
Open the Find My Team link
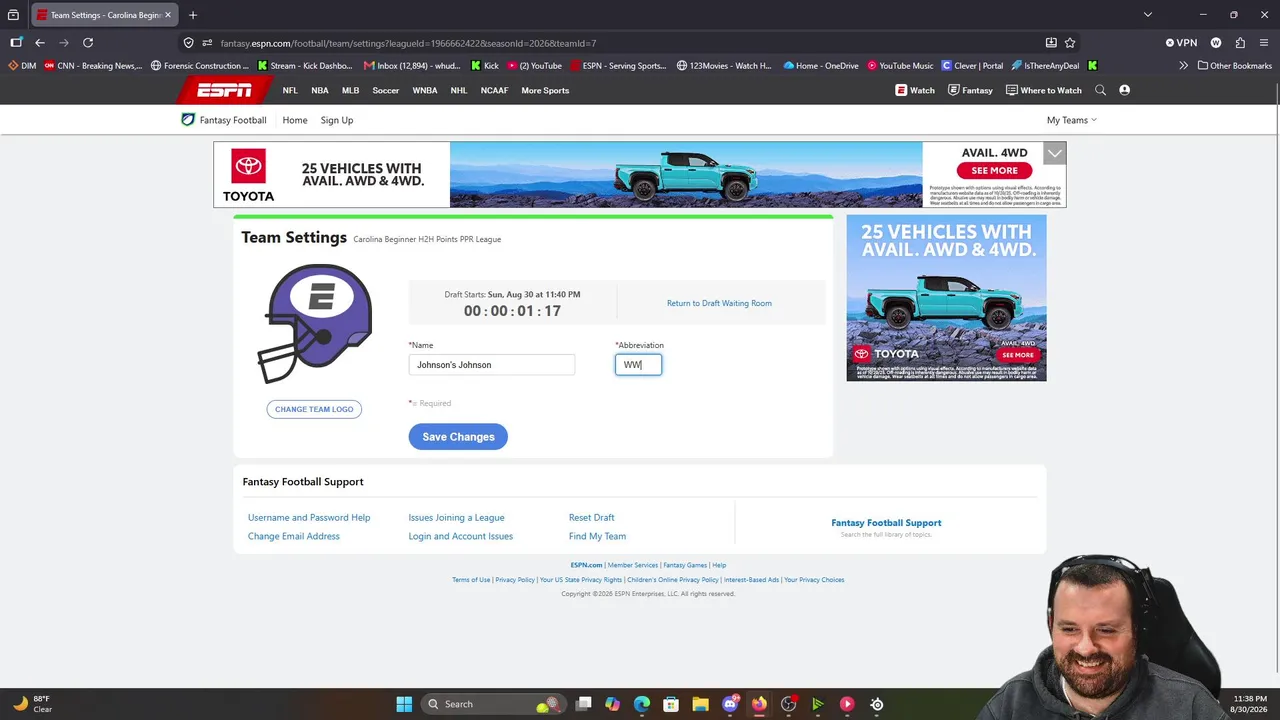pos(597,536)
